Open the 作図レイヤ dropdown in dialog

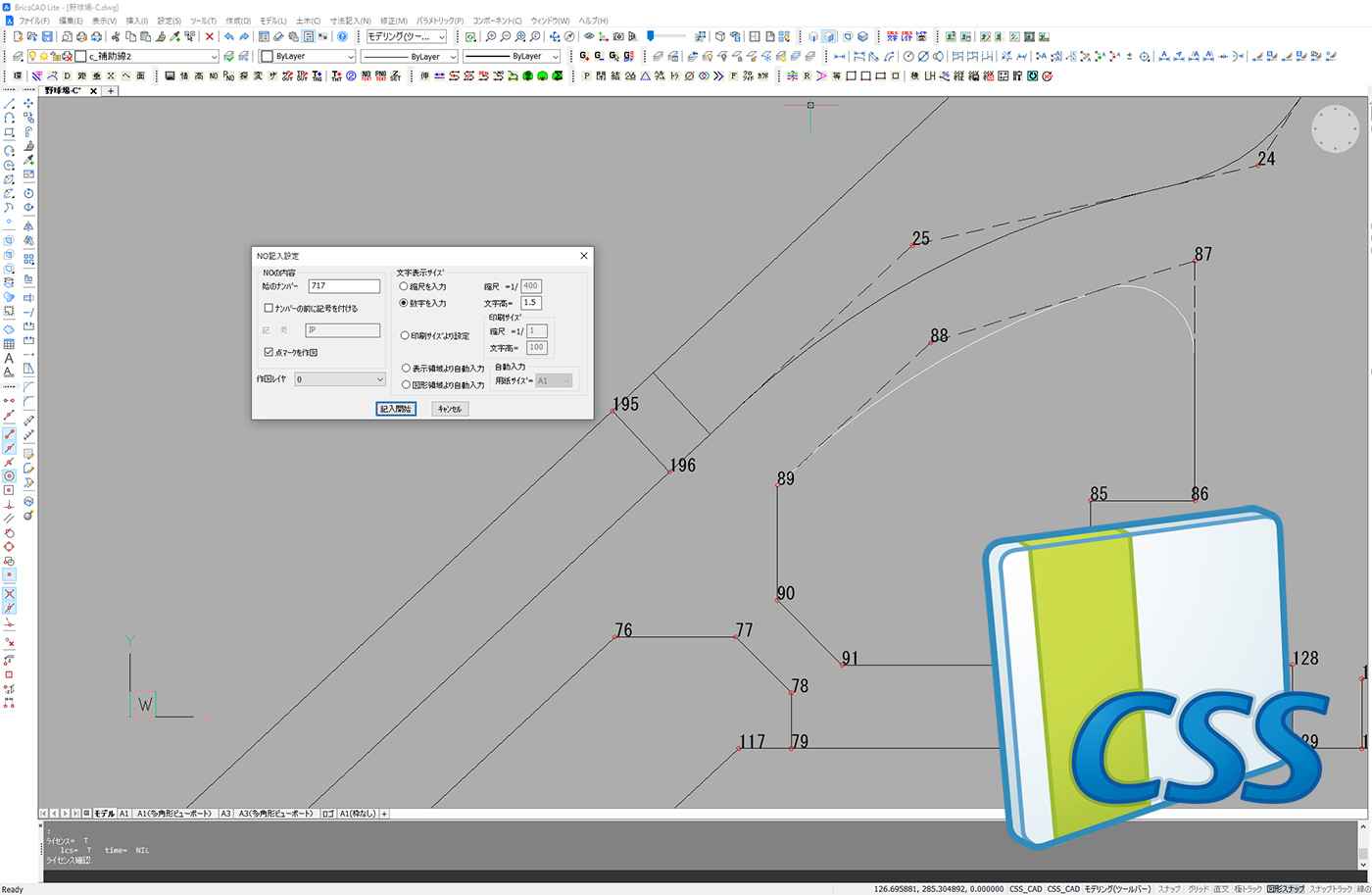(x=340, y=379)
